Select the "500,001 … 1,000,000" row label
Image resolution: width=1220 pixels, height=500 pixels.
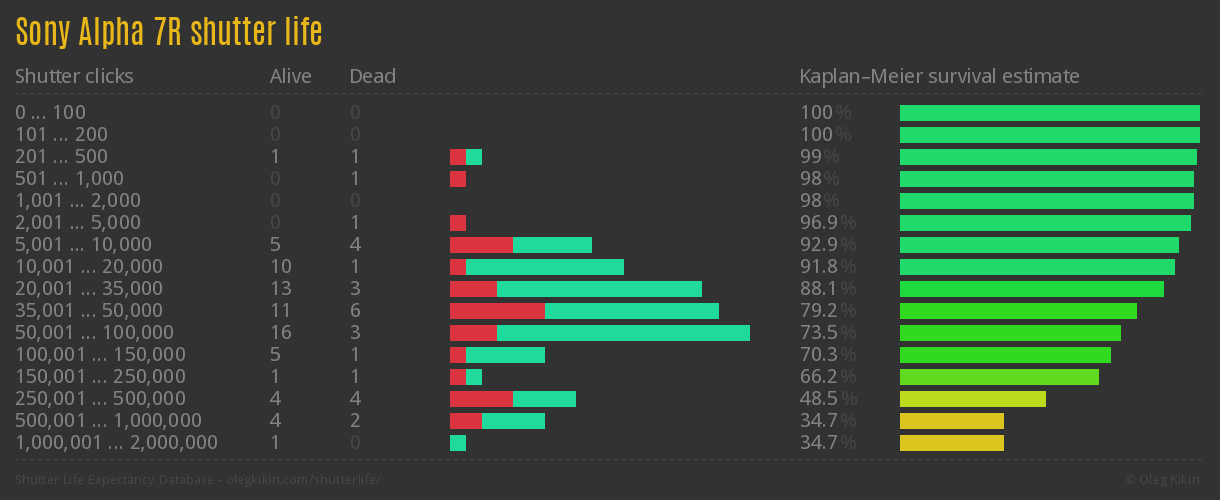coord(108,421)
